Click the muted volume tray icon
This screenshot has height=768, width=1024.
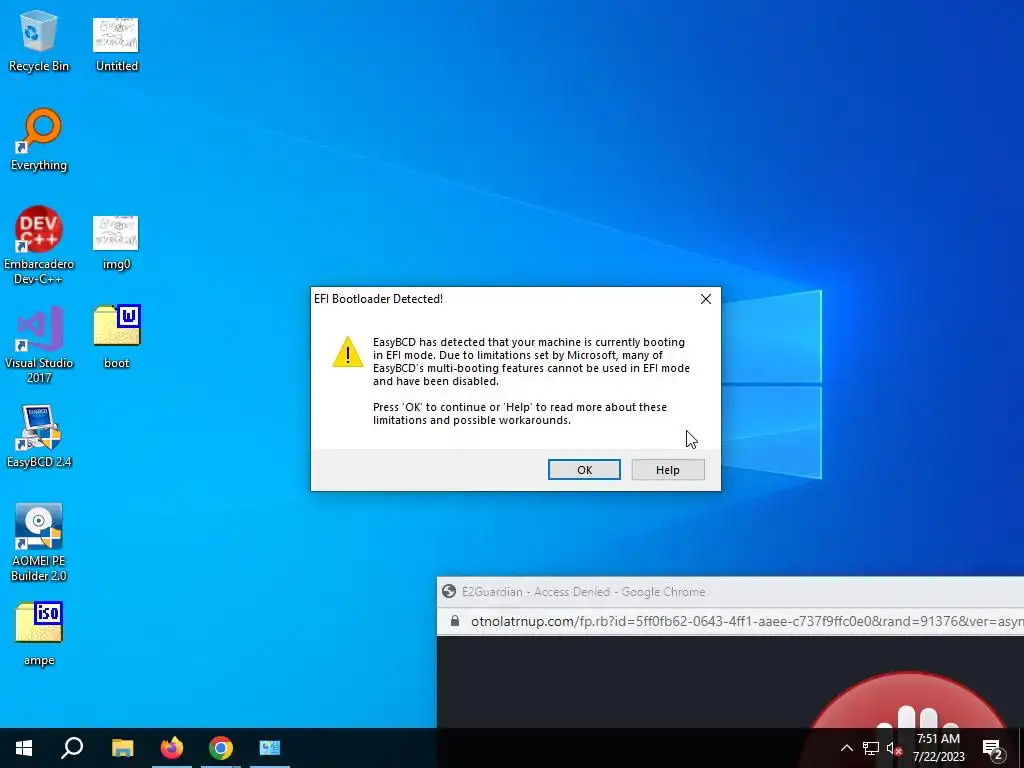[x=893, y=748]
